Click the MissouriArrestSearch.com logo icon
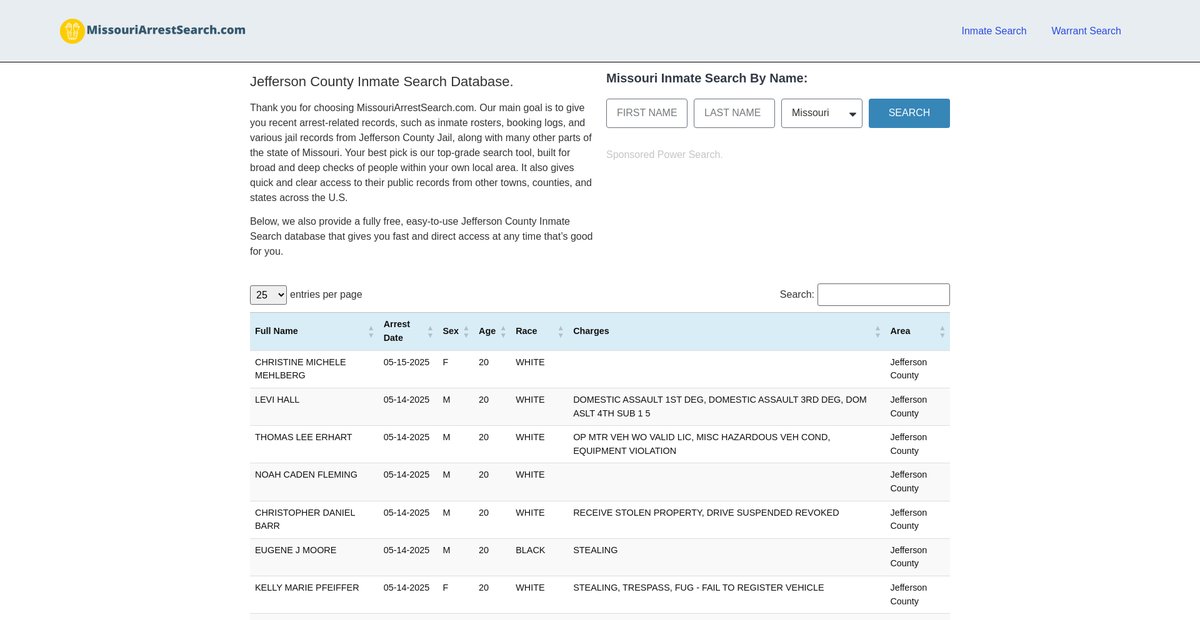 [72, 31]
